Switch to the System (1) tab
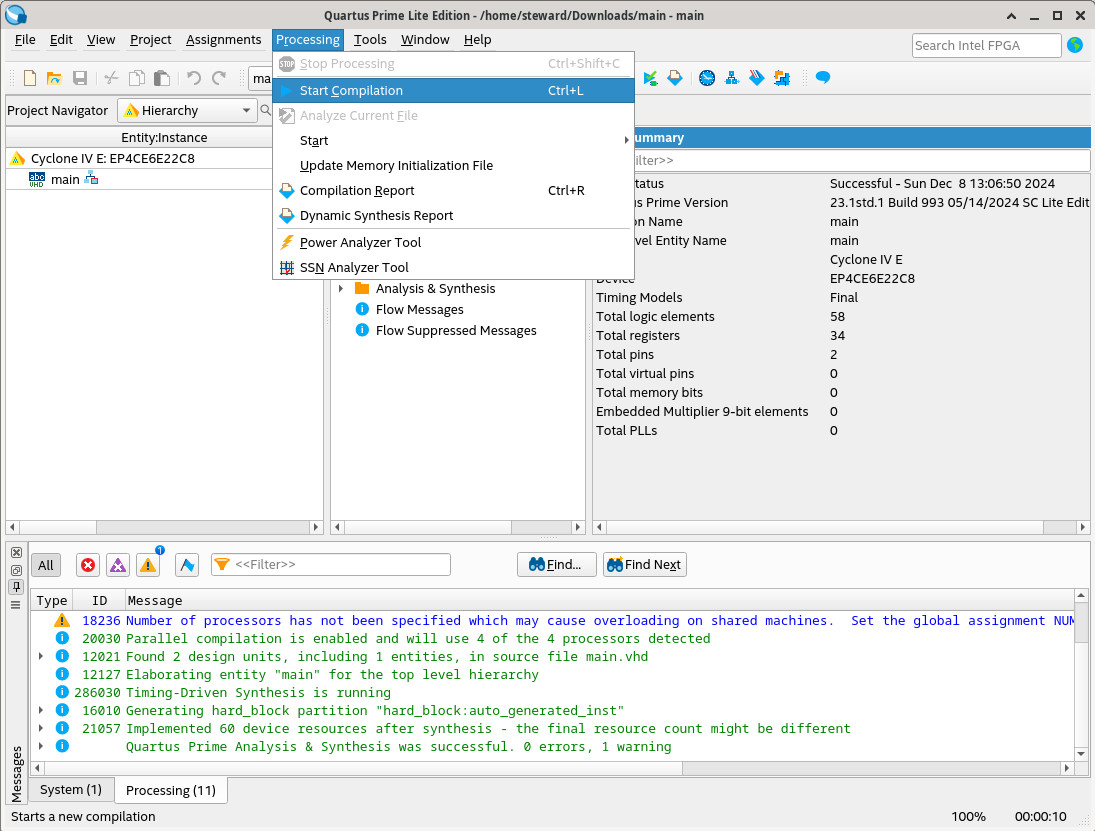Viewport: 1095px width, 831px height. [71, 790]
